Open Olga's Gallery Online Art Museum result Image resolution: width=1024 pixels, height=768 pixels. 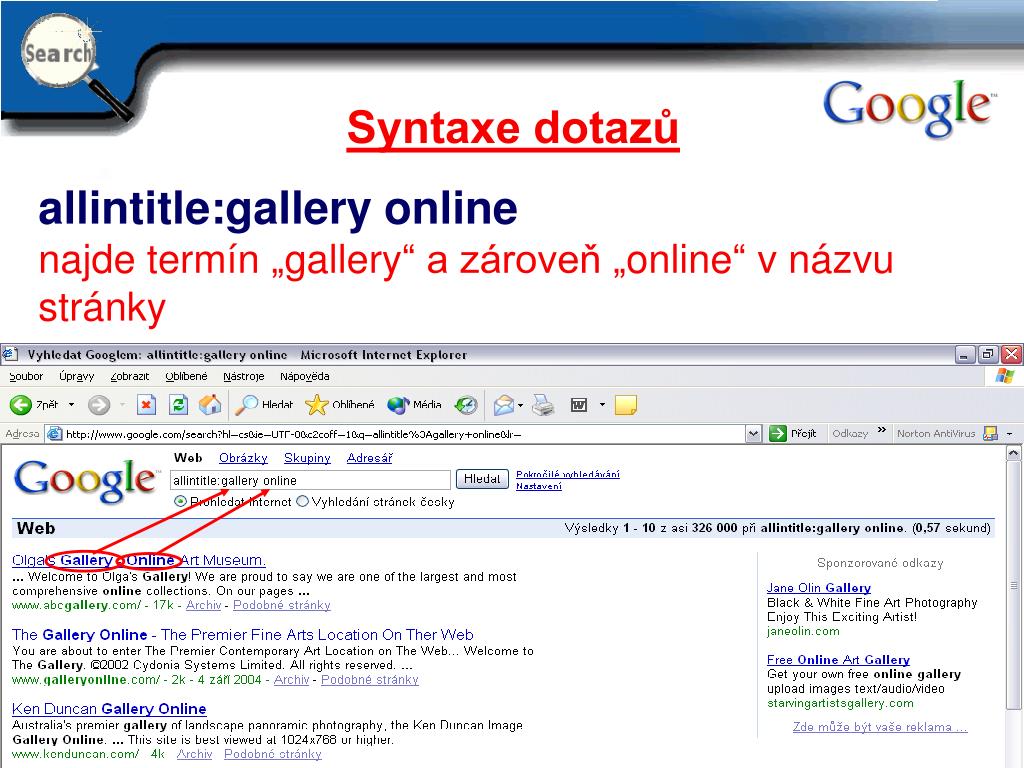coord(138,560)
